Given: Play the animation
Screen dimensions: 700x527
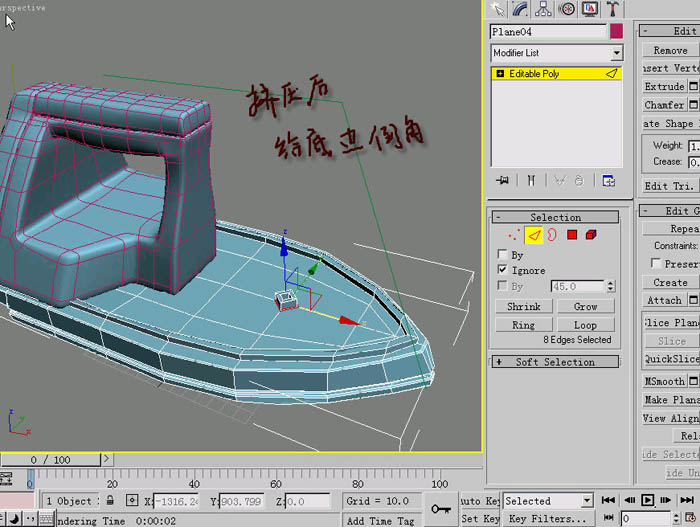Looking at the screenshot, I should (x=647, y=500).
